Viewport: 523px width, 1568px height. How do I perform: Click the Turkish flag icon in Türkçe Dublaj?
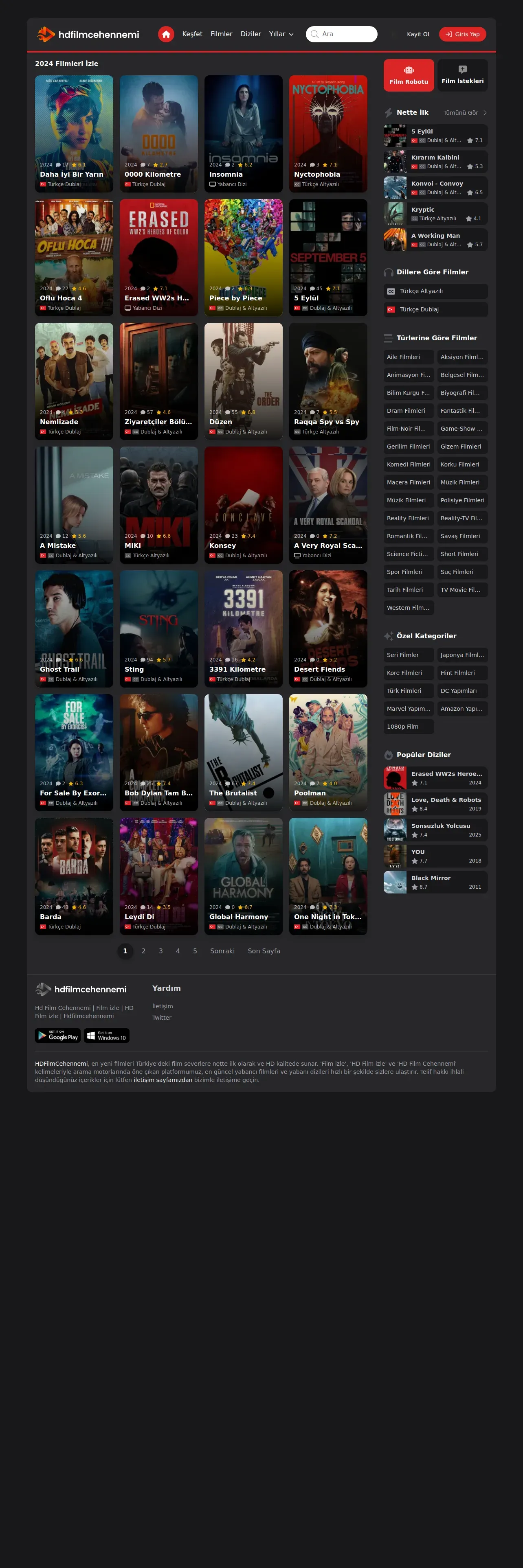point(391,310)
